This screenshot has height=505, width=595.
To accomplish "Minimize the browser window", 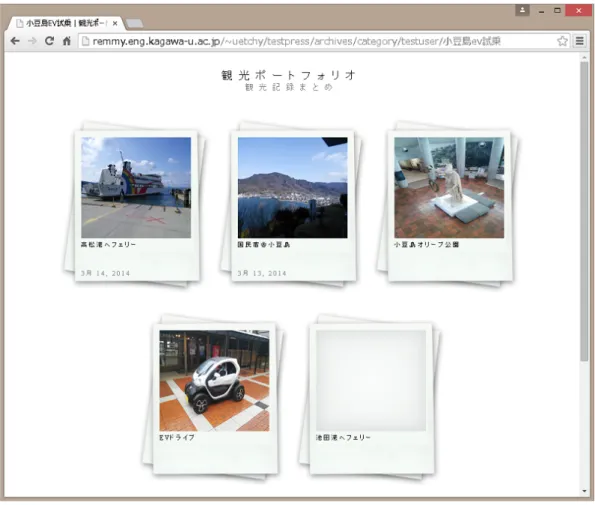I will click(x=541, y=11).
